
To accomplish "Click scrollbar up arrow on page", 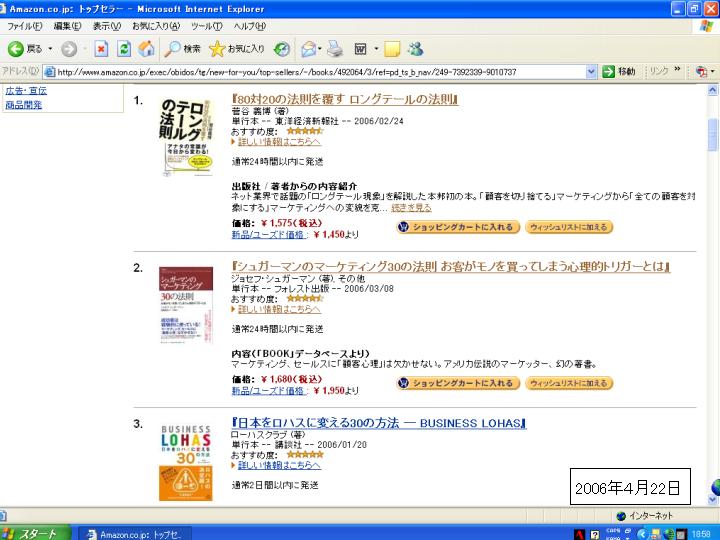I will [713, 90].
